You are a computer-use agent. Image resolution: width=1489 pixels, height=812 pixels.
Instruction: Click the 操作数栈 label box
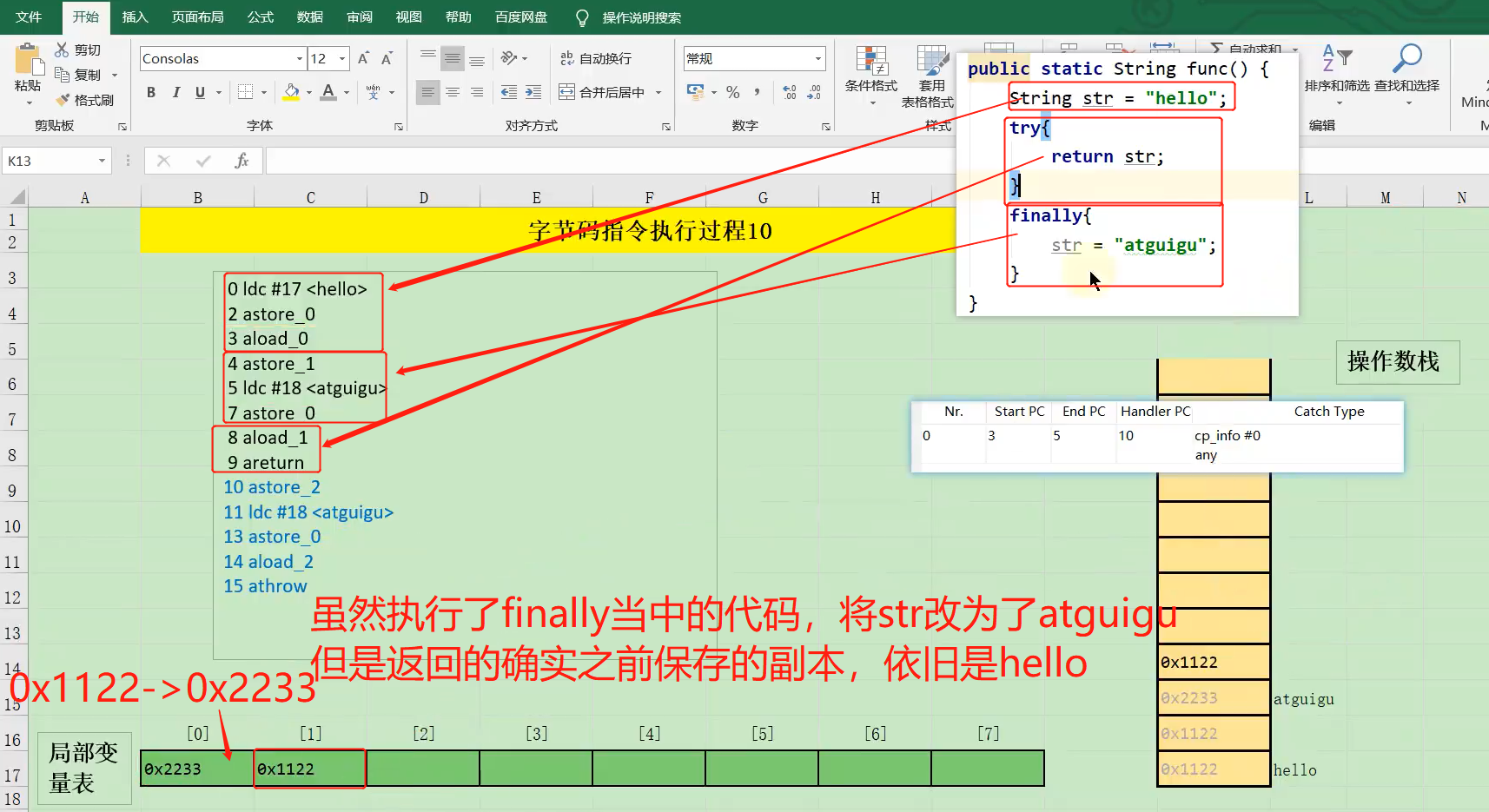pyautogui.click(x=1397, y=362)
